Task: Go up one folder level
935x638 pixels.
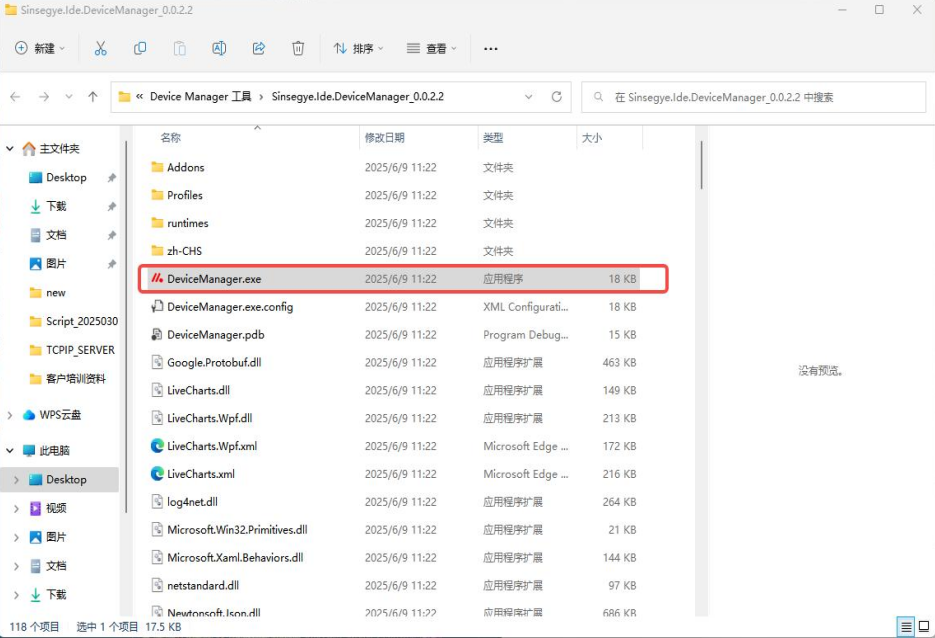Action: tap(93, 97)
